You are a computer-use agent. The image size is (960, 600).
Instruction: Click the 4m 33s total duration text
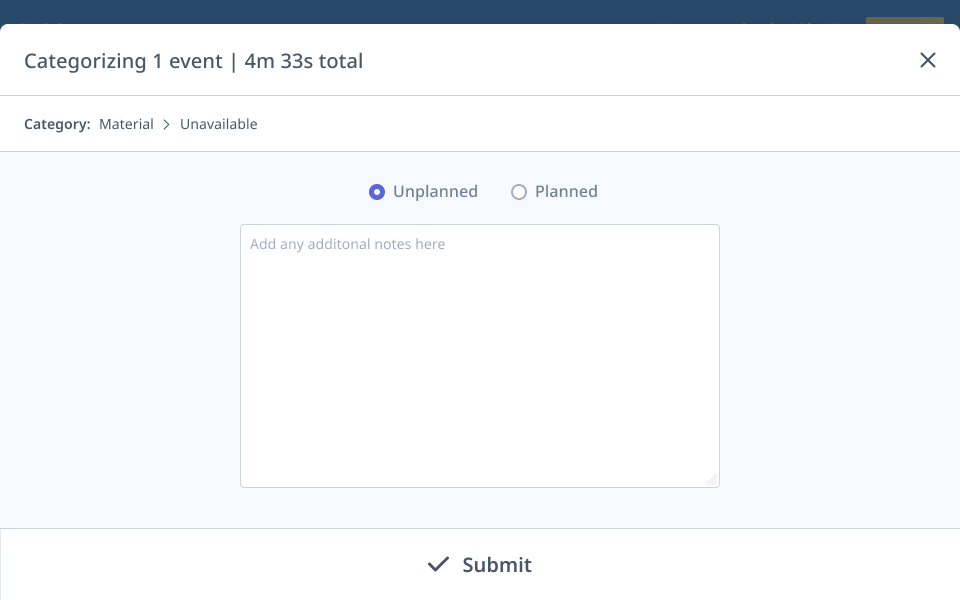pyautogui.click(x=302, y=61)
